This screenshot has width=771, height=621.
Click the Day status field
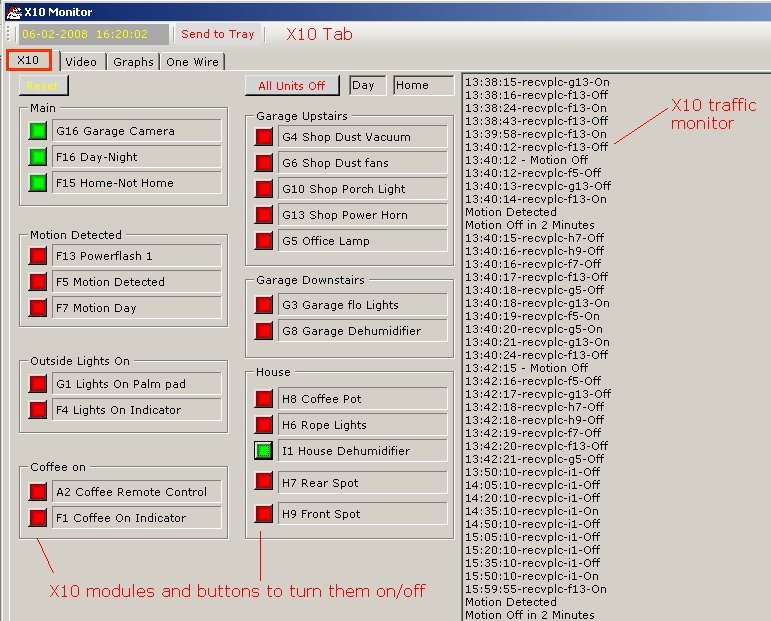pos(367,85)
